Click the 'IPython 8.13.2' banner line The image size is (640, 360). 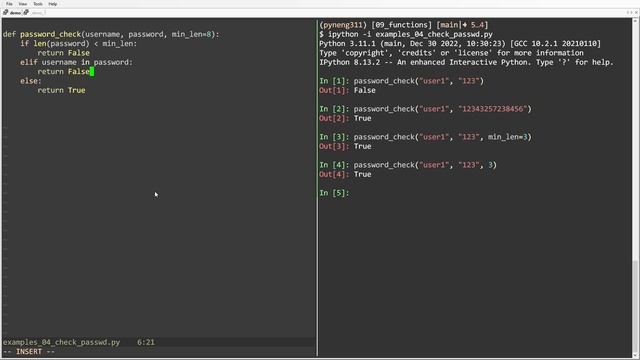[466, 62]
